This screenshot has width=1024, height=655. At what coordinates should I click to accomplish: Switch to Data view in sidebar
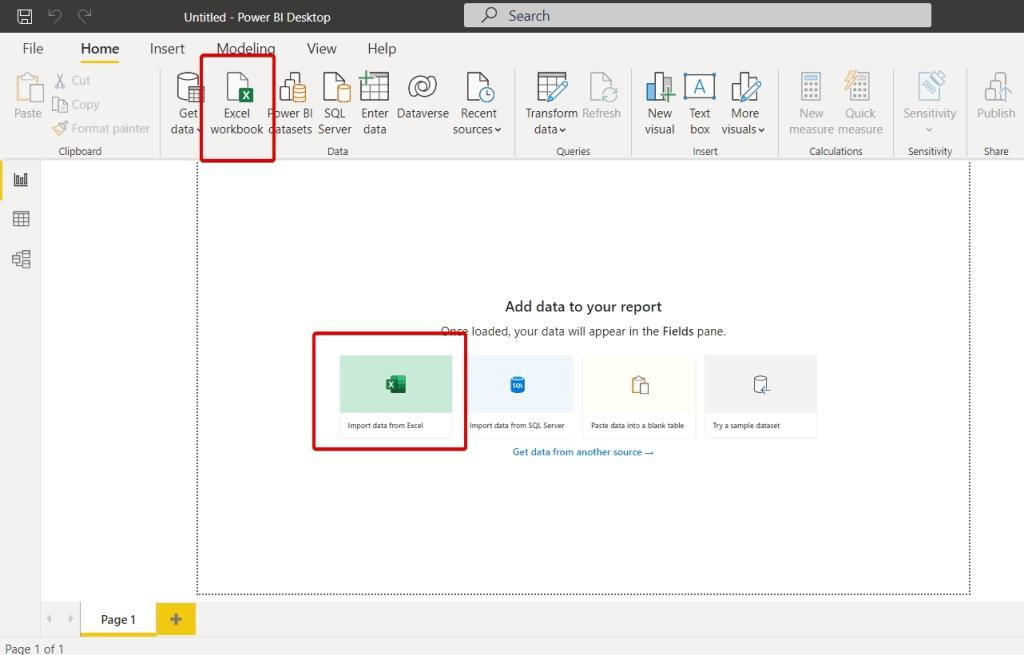(x=21, y=219)
